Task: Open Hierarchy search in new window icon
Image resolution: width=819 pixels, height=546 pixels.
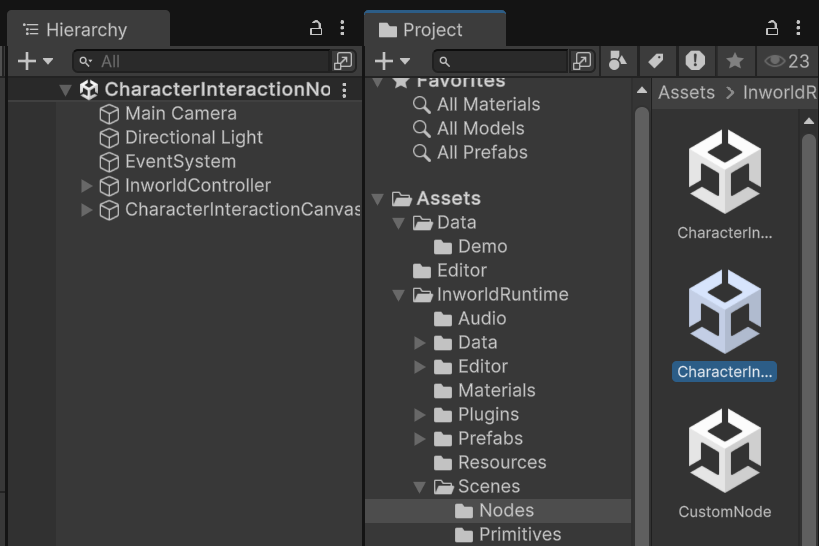Action: 343,61
